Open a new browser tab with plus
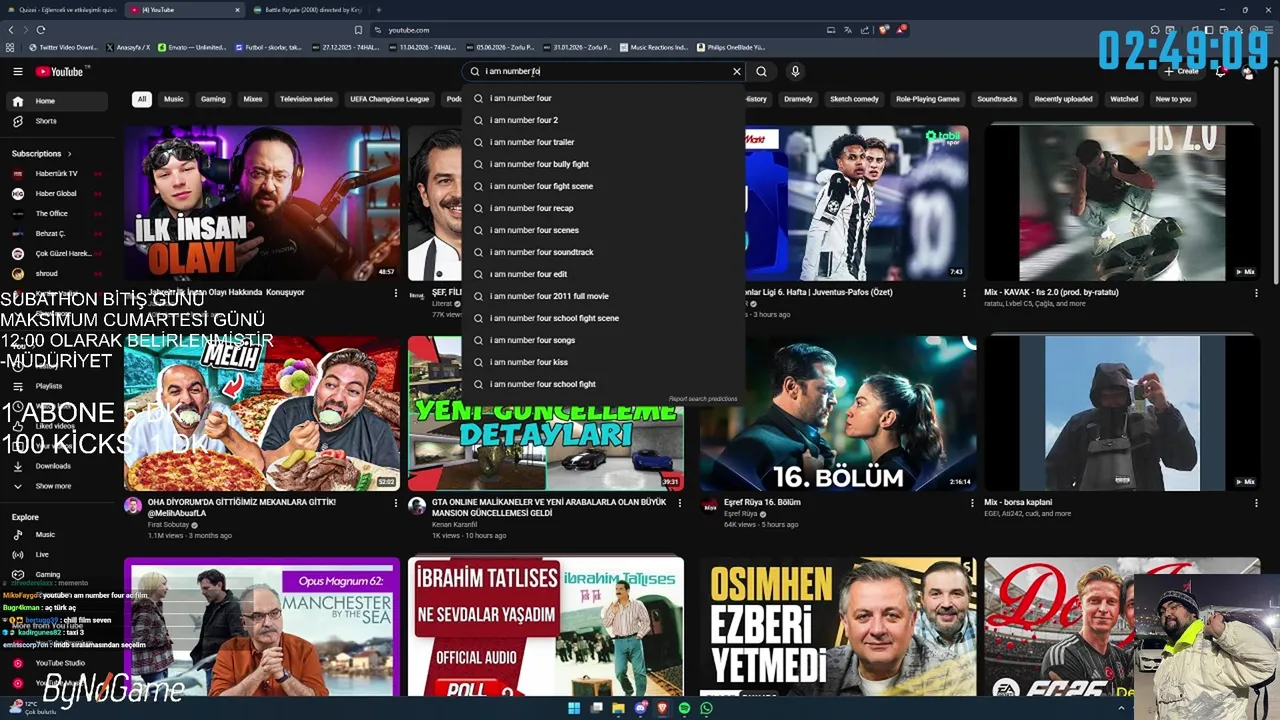 click(379, 10)
